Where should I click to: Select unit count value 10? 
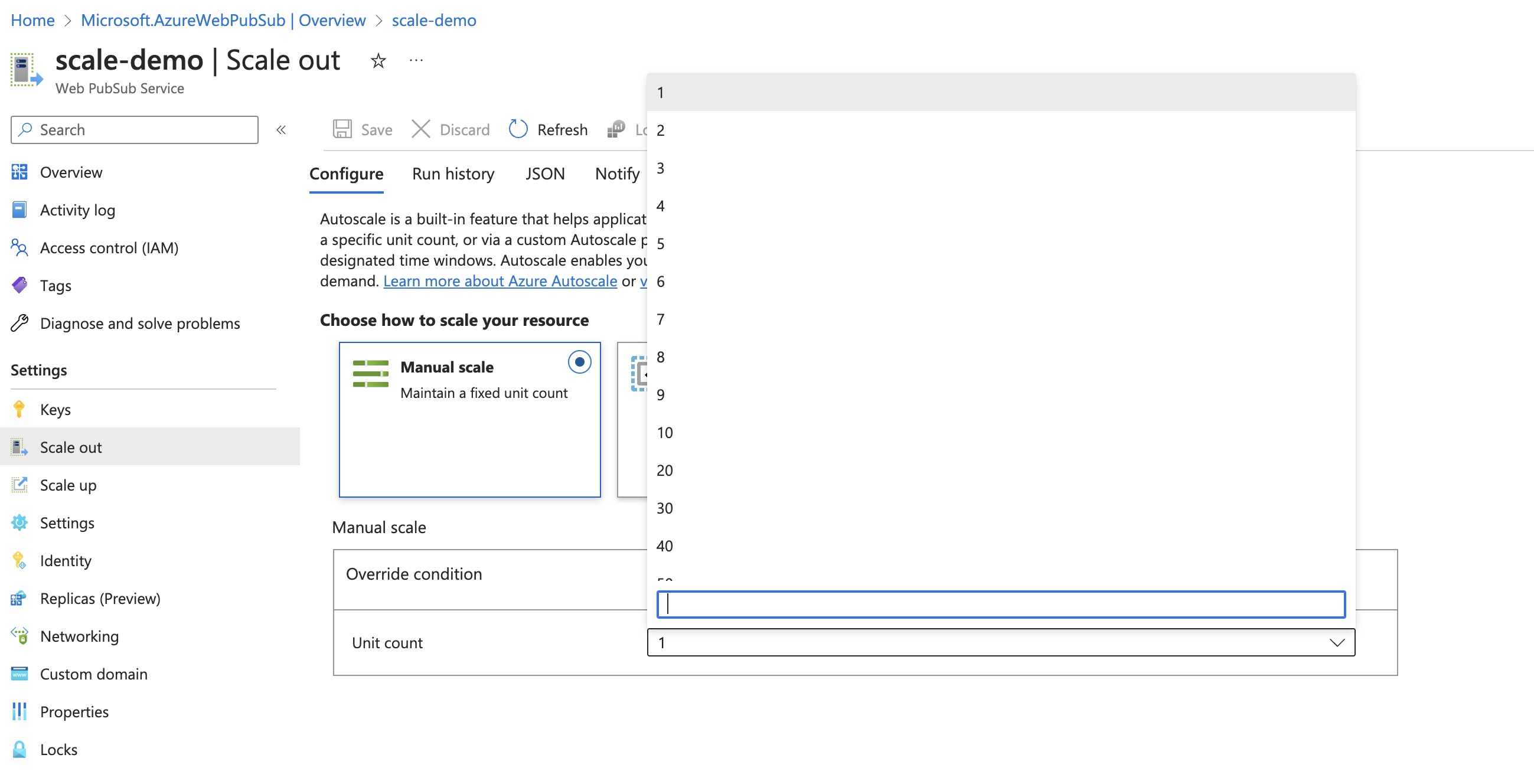click(x=664, y=431)
